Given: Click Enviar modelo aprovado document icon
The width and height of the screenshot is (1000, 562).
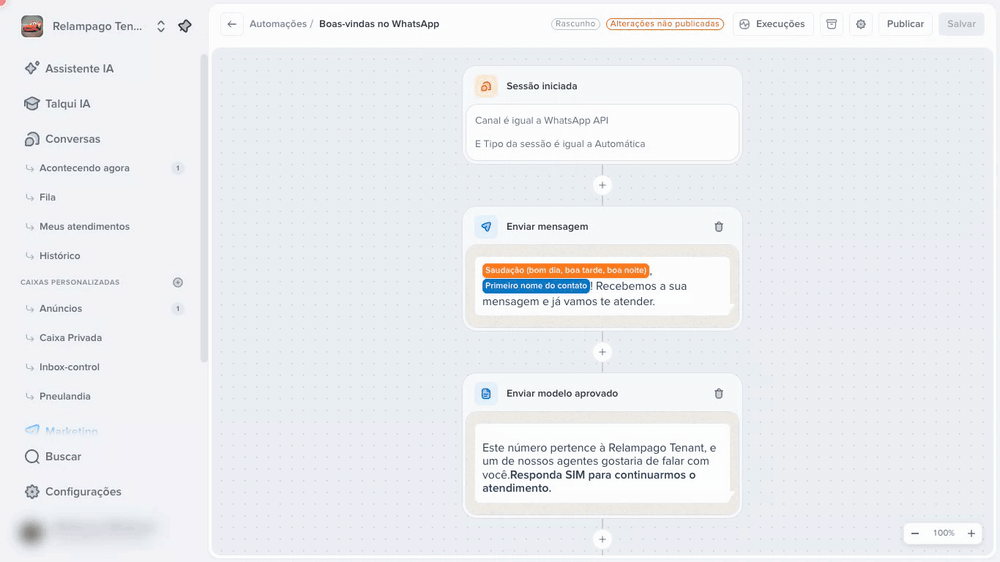Looking at the screenshot, I should [486, 394].
